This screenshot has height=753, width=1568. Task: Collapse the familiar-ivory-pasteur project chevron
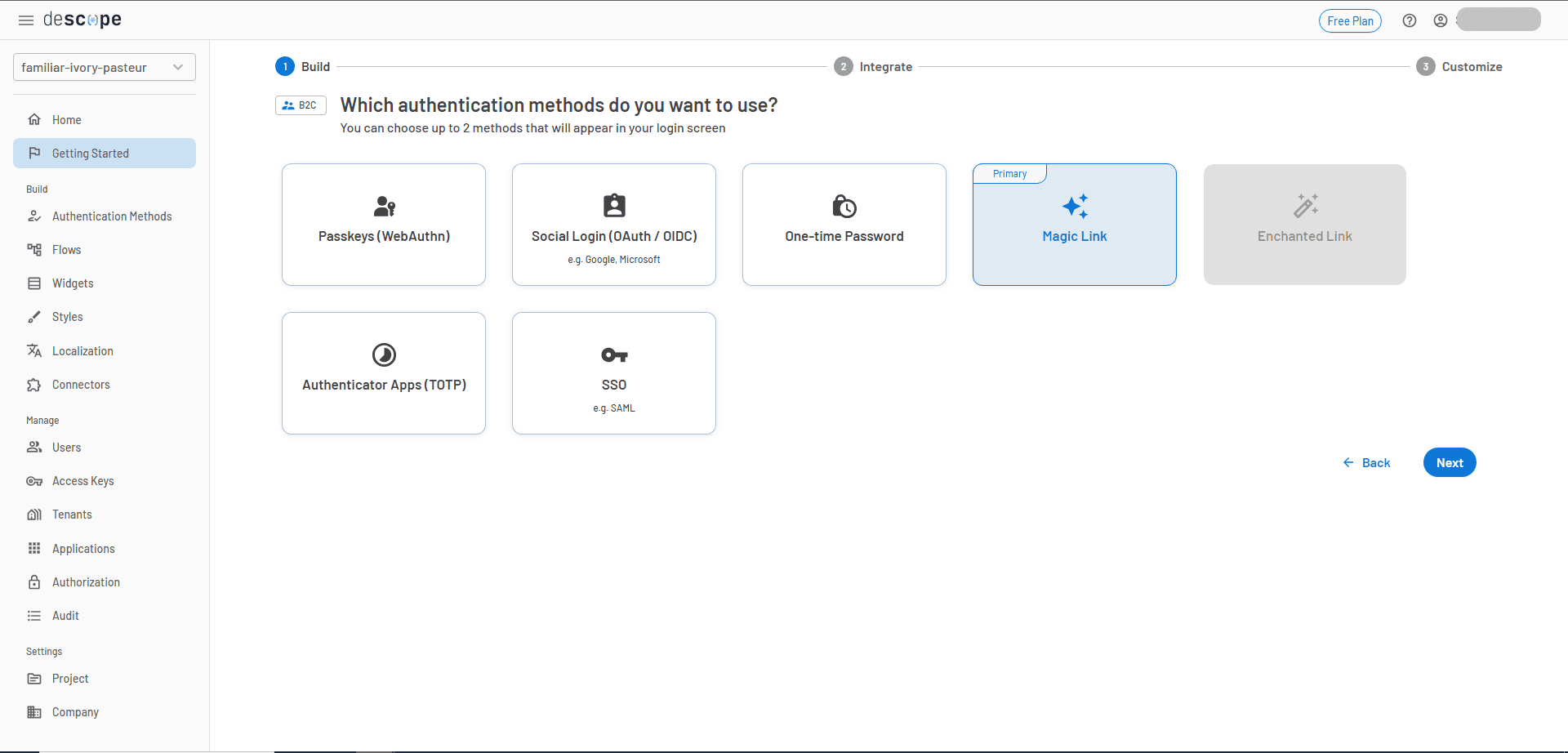click(x=178, y=67)
